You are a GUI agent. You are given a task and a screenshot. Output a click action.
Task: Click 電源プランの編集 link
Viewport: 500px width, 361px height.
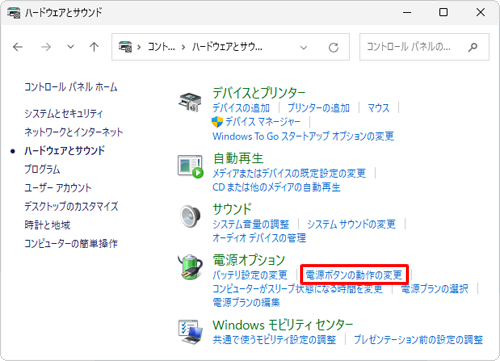246,302
